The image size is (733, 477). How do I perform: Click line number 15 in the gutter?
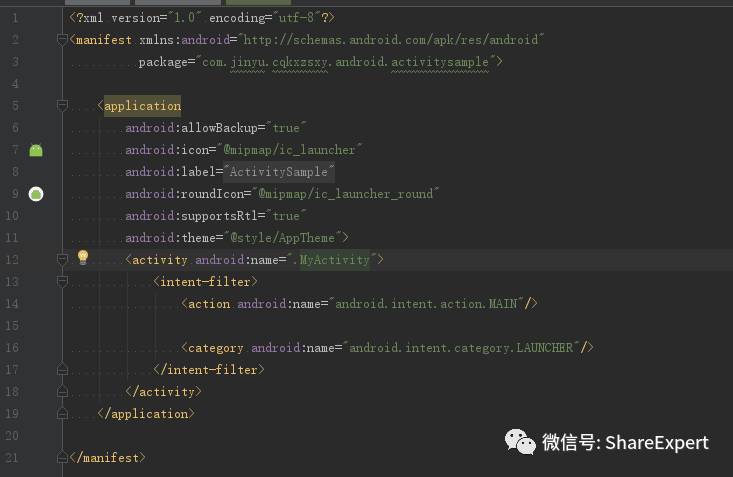[12, 325]
